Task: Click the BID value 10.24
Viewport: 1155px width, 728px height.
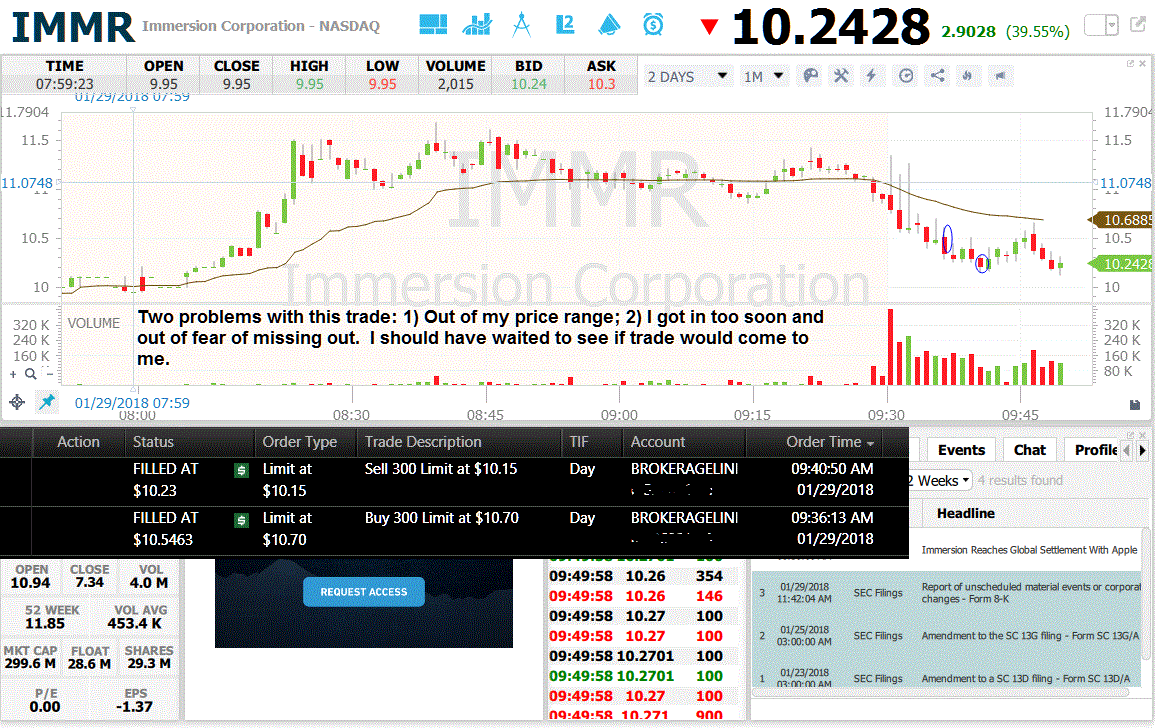Action: (529, 84)
